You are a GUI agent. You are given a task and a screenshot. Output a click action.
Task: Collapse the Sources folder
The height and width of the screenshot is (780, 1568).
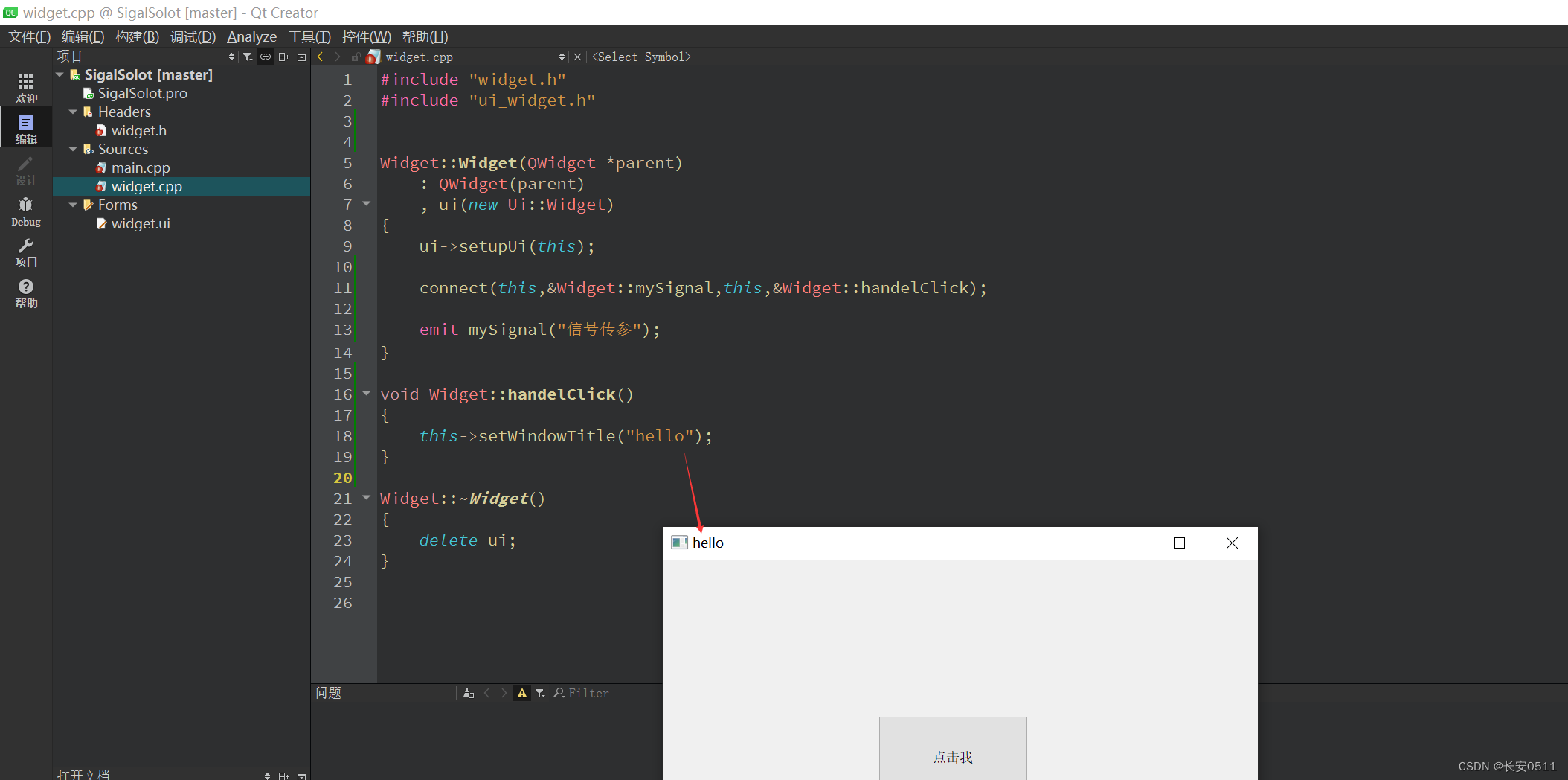73,149
